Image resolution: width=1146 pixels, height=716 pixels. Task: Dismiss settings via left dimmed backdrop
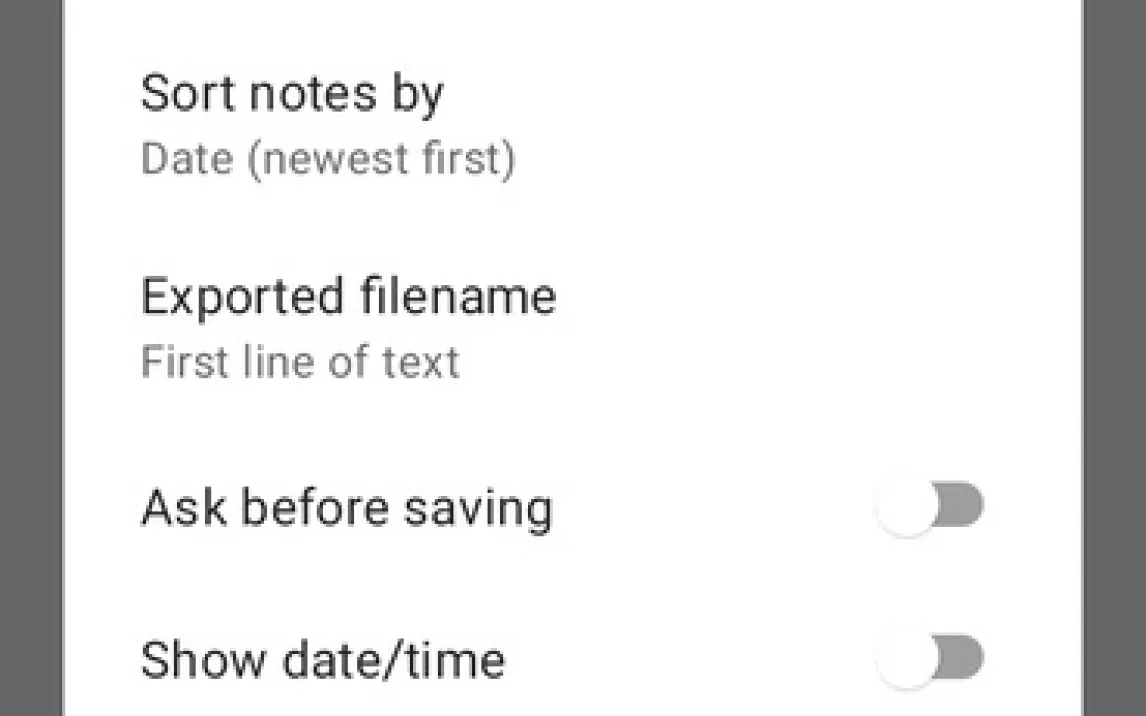click(x=30, y=358)
